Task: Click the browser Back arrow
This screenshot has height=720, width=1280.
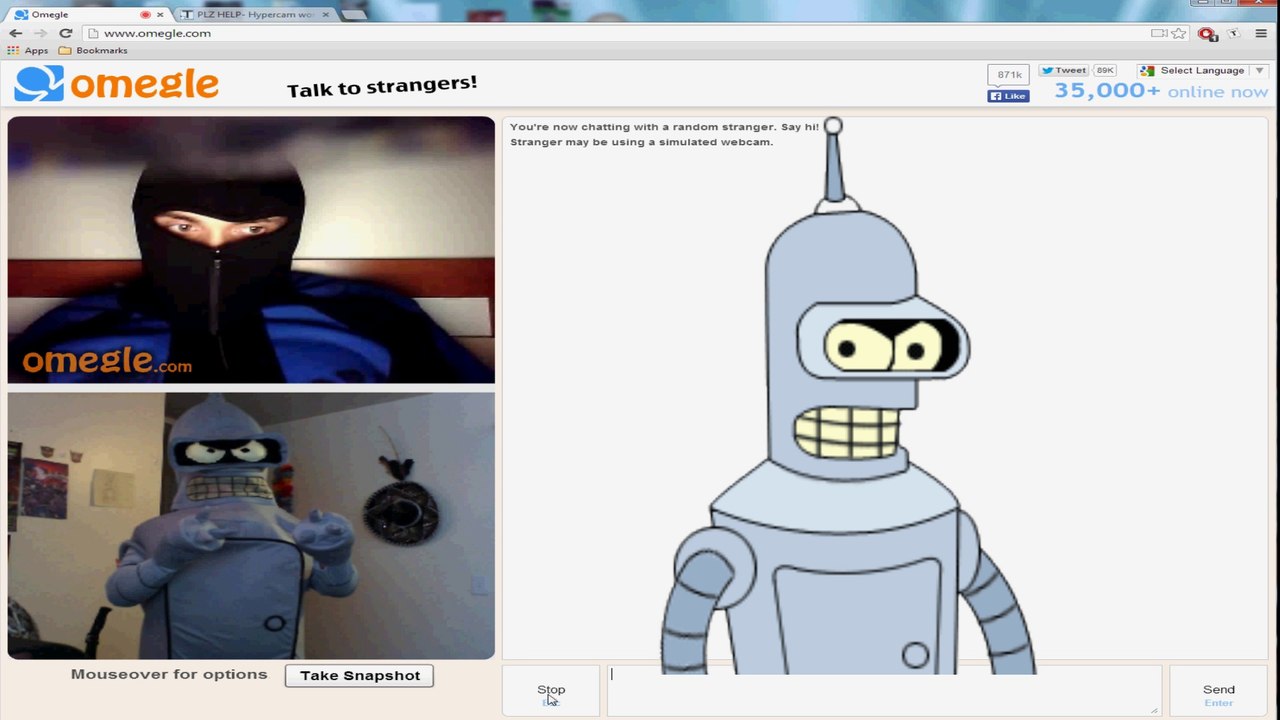Action: [16, 33]
